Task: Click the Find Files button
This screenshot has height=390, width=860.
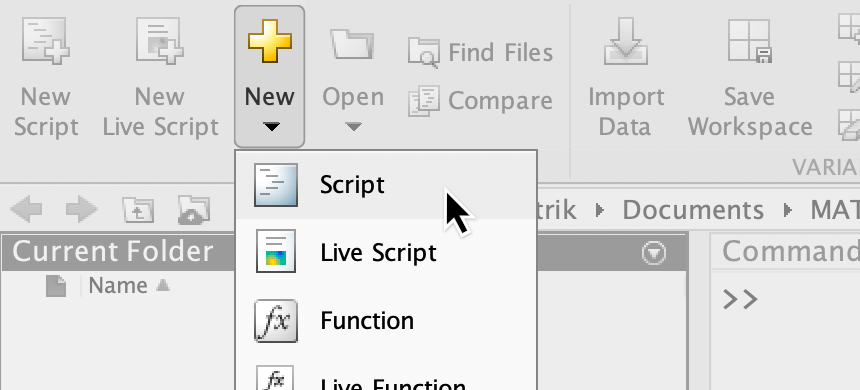Action: click(480, 53)
